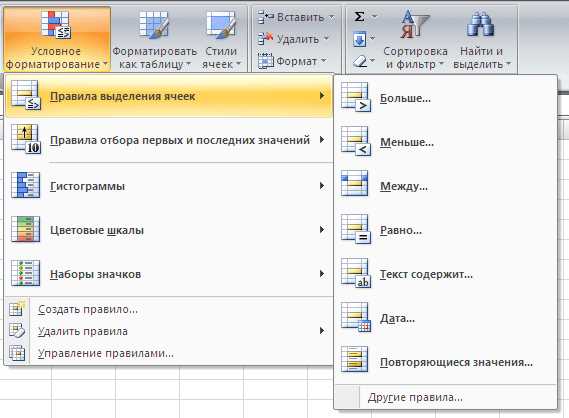Click the Удалить cells icon
The height and width of the screenshot is (418, 569).
[266, 39]
